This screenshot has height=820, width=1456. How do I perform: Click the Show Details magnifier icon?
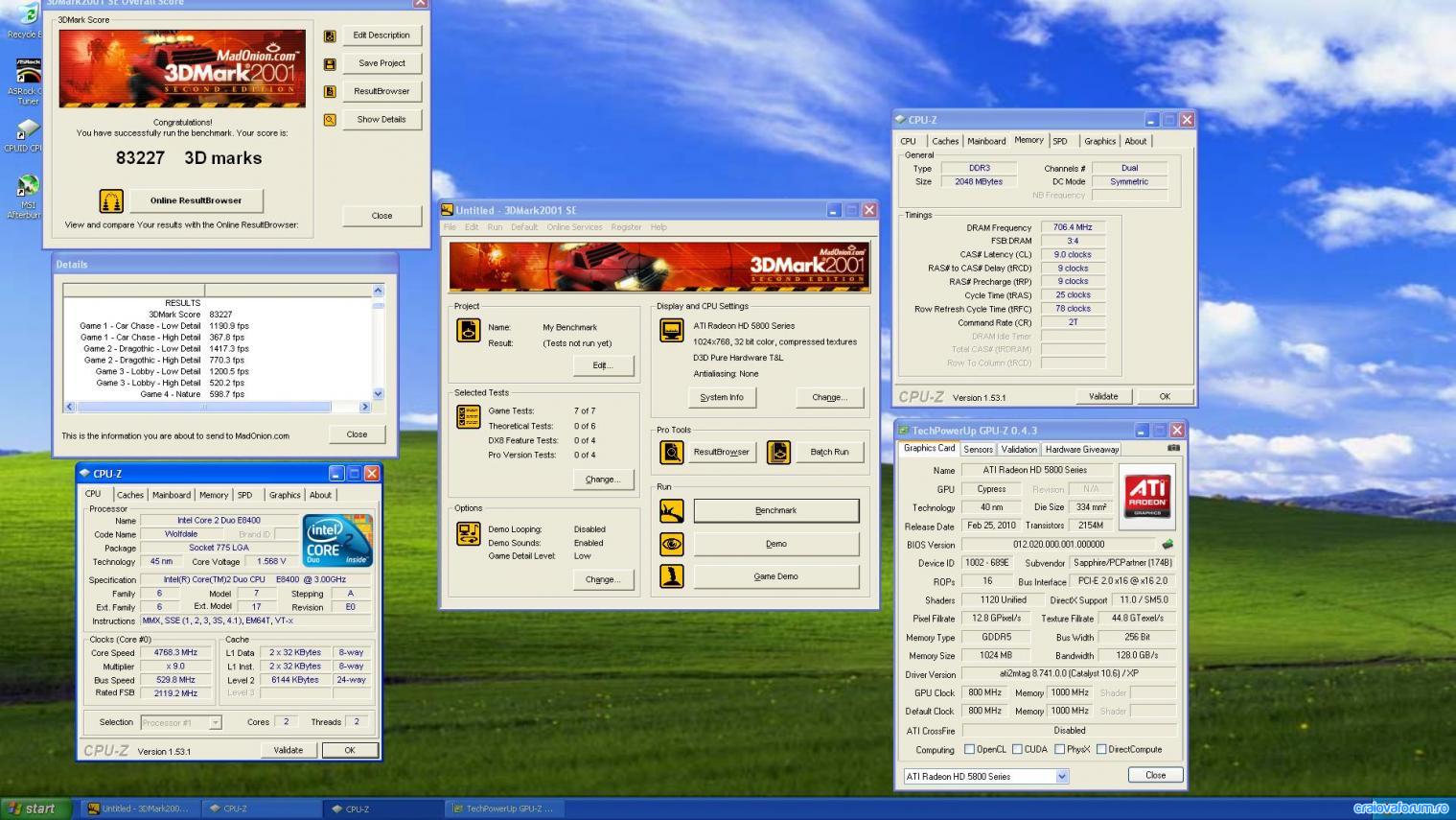[x=330, y=120]
